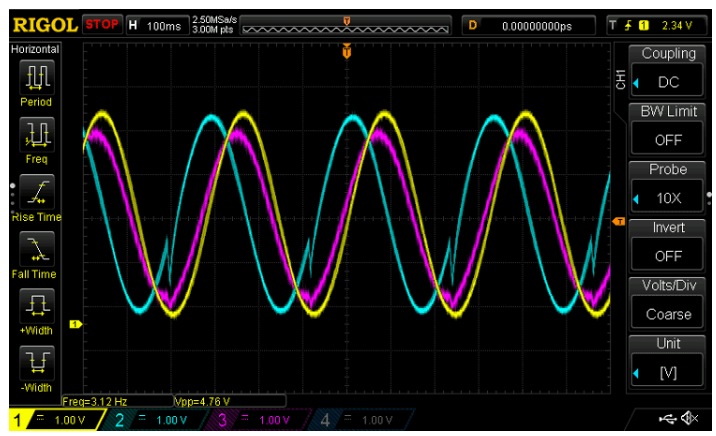Click the orange trigger position marker at top
The image size is (716, 436).
click(x=347, y=51)
